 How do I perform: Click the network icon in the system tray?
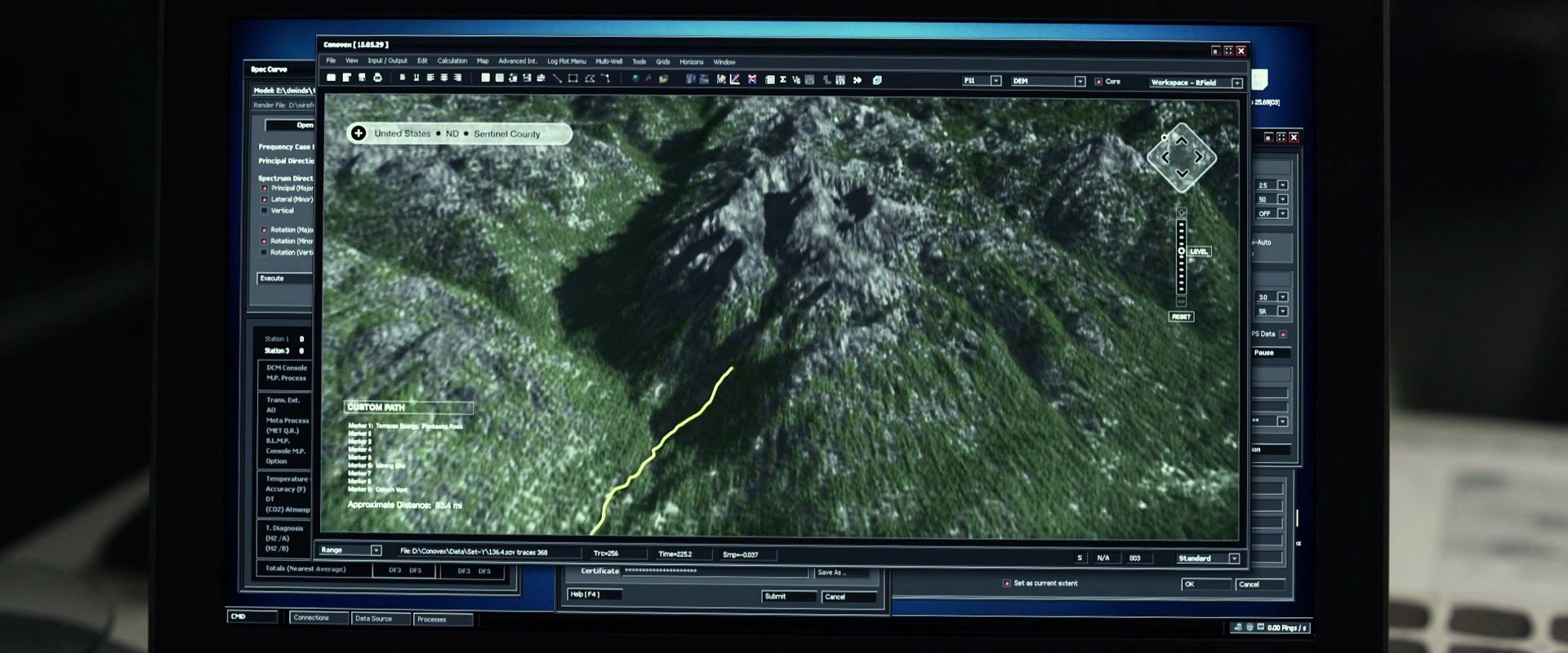[1238, 627]
